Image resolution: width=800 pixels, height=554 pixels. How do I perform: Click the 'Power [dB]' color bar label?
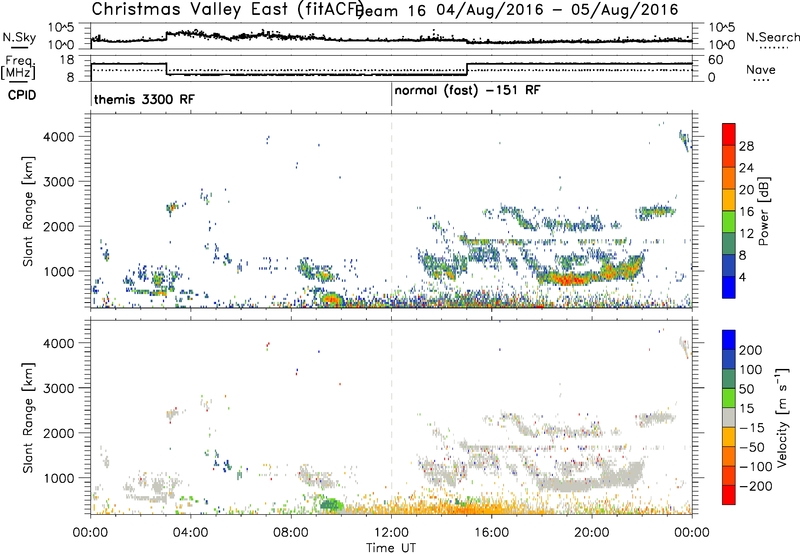click(x=763, y=211)
